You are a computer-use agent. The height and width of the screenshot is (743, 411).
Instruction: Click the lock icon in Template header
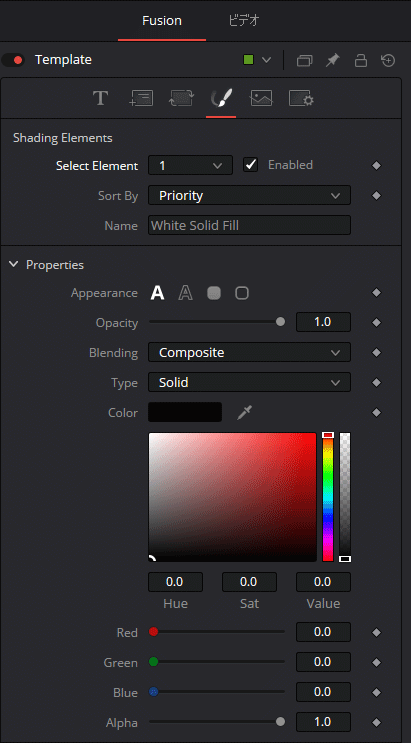pos(361,60)
